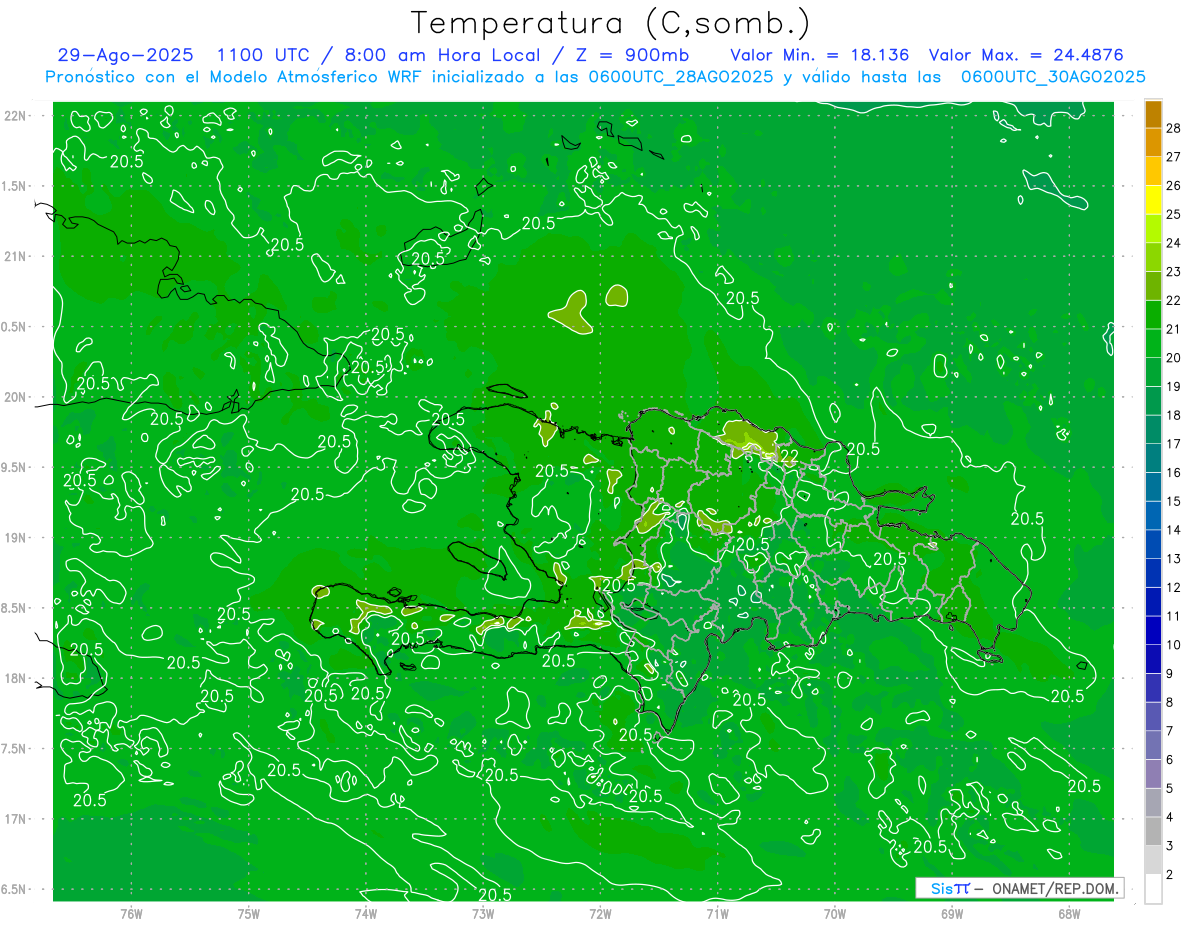Click the "20N" latitude axis label
The width and height of the screenshot is (1200, 927).
(x=15, y=397)
